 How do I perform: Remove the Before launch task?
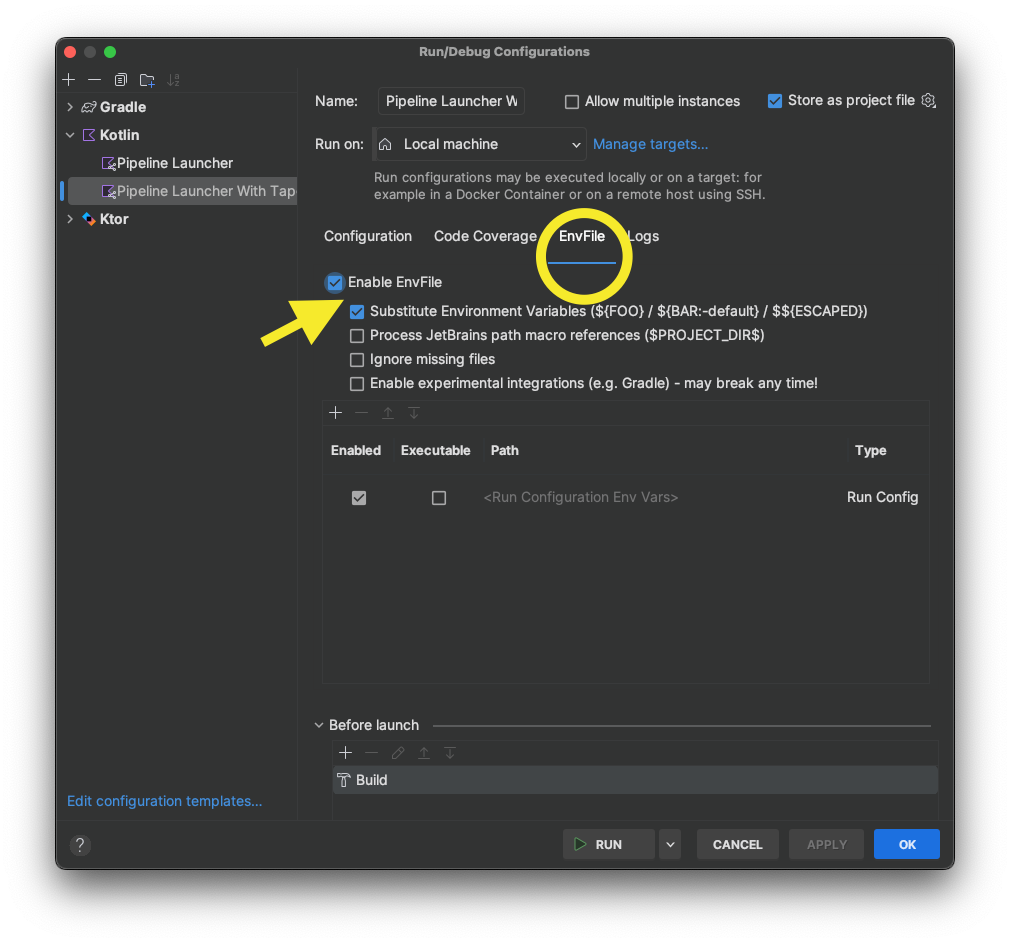tap(372, 752)
